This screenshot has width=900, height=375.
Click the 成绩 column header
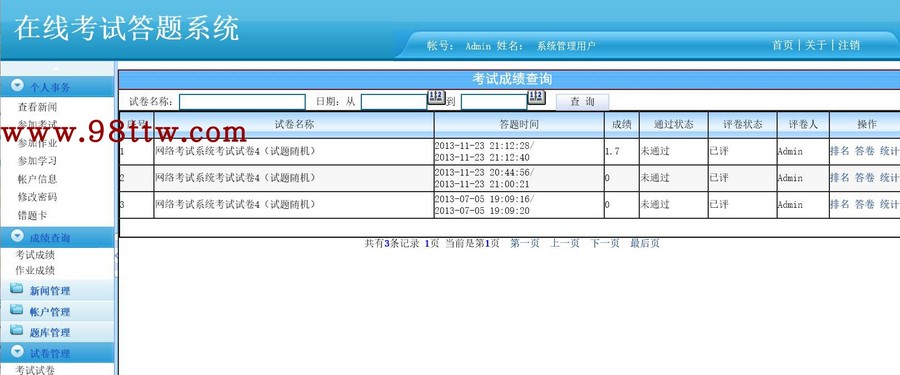click(622, 124)
